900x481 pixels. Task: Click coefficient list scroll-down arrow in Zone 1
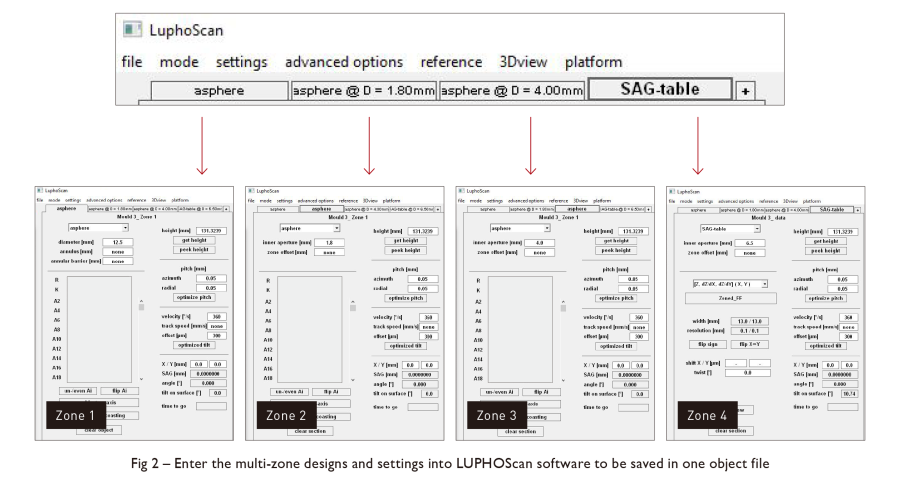141,379
